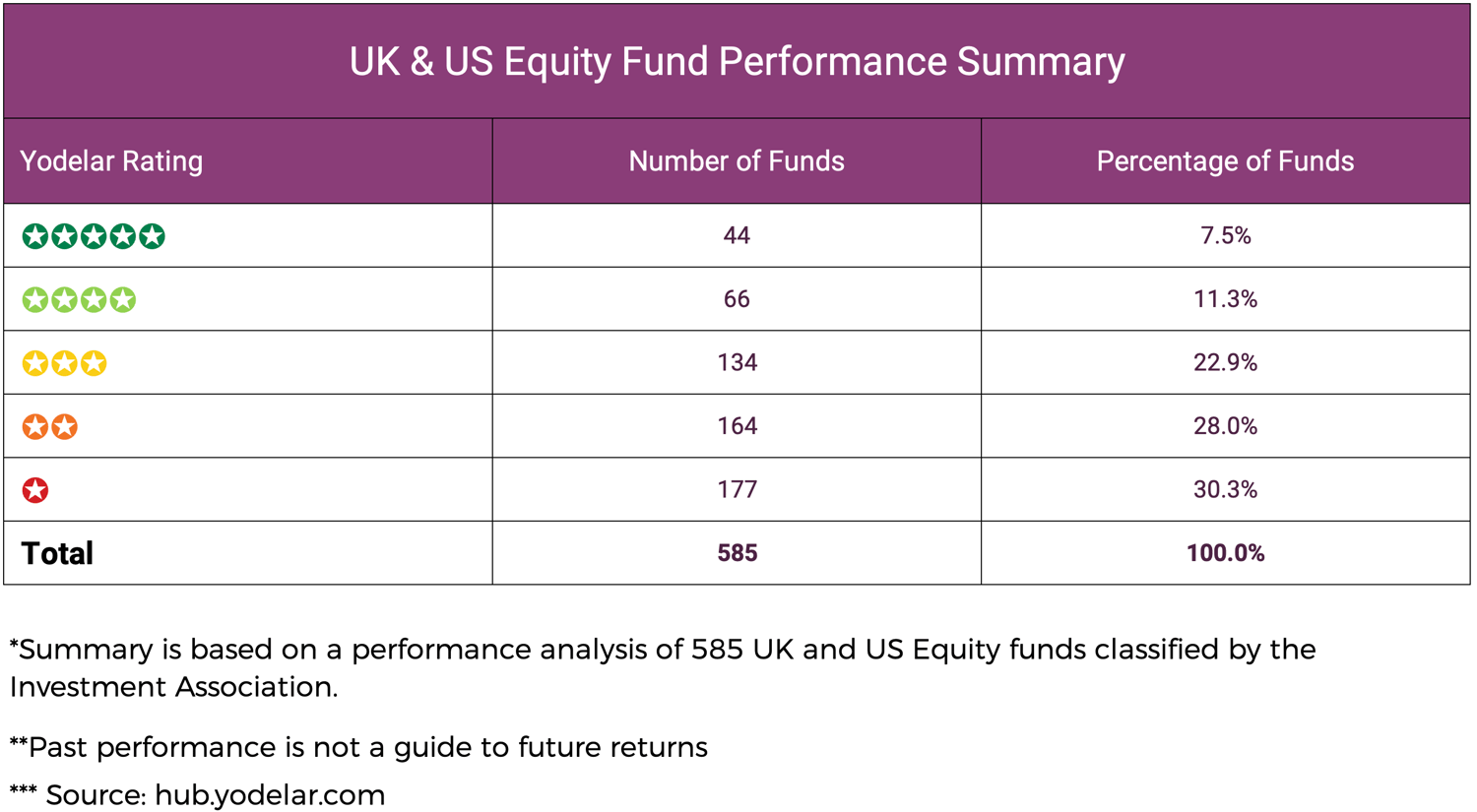1477x812 pixels.
Task: Select the 66 funds cell
Action: tap(737, 299)
